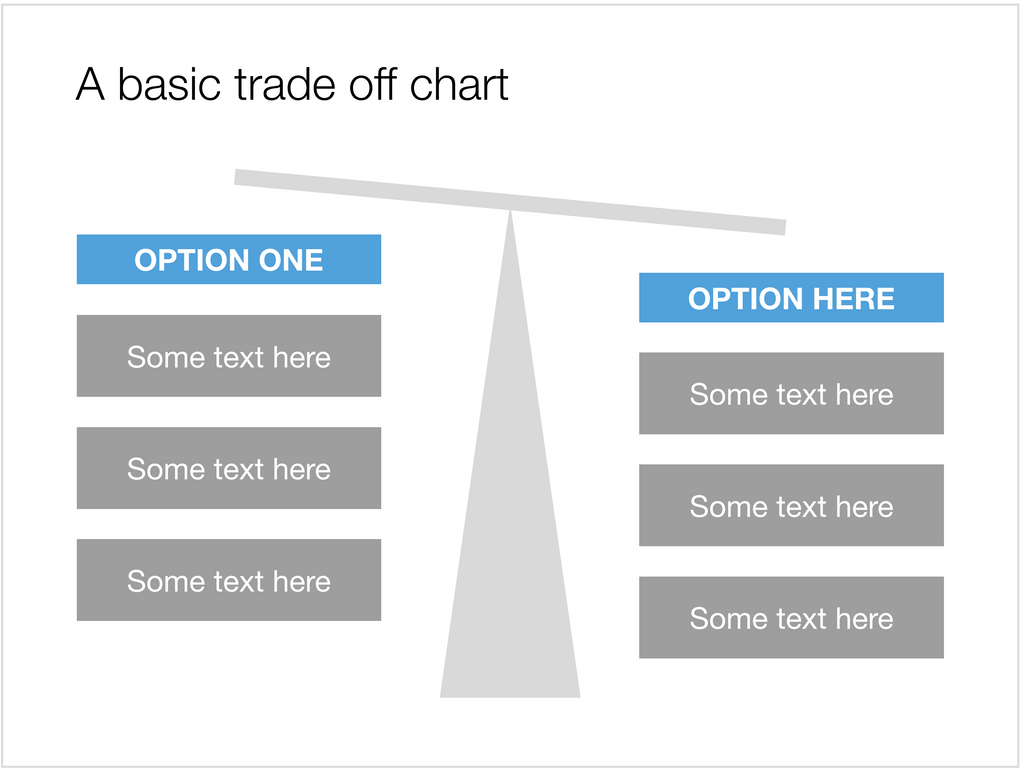Select the bottom gray box under OPTION HERE
This screenshot has height=770, width=1024.
(x=791, y=617)
